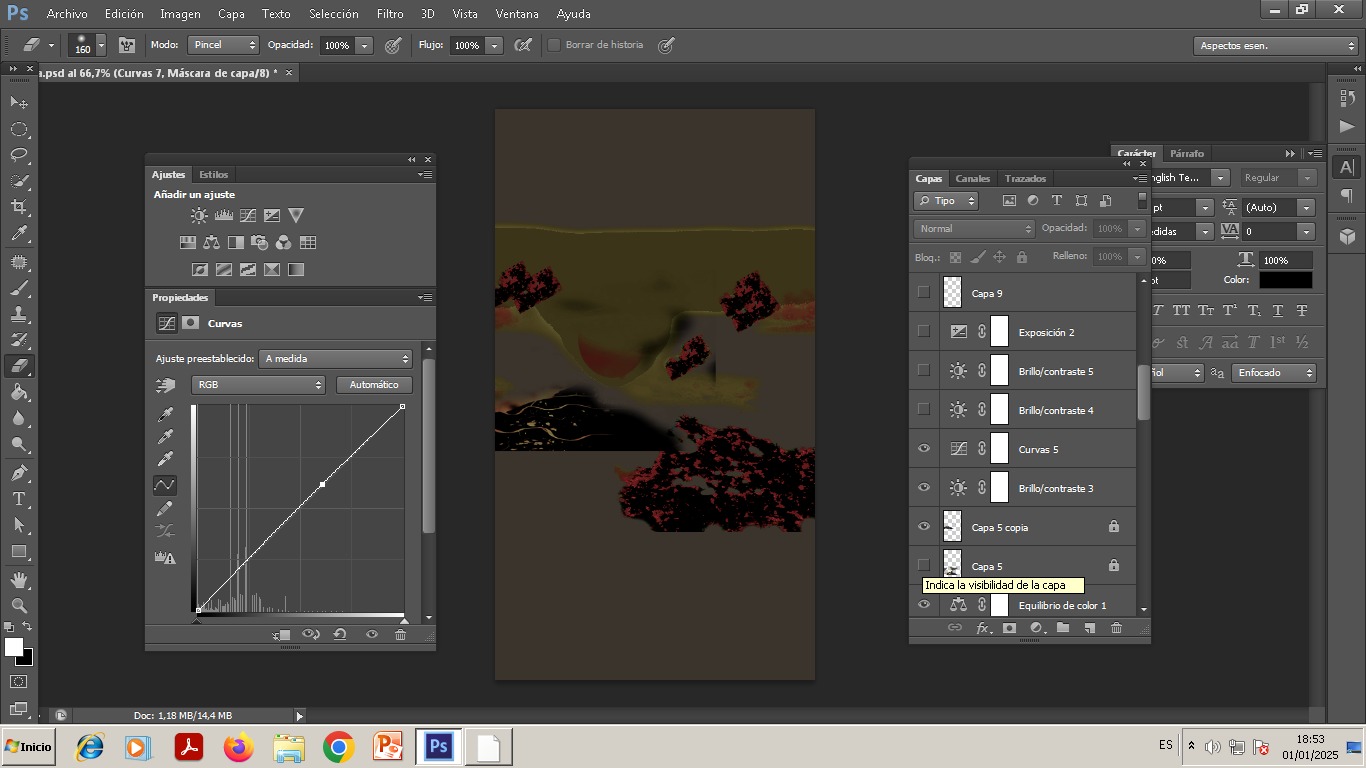Delete layer with Capas trash icon

(1117, 628)
